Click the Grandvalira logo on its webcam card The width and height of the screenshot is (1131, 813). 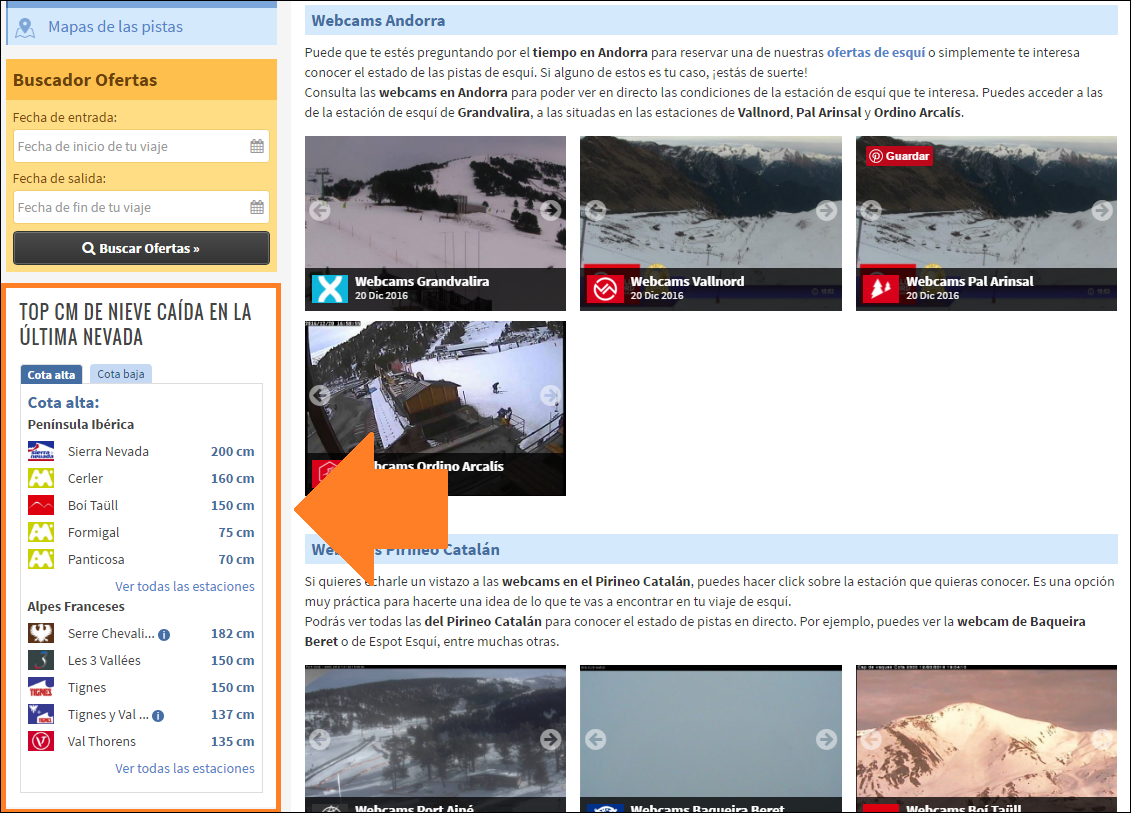pos(330,289)
